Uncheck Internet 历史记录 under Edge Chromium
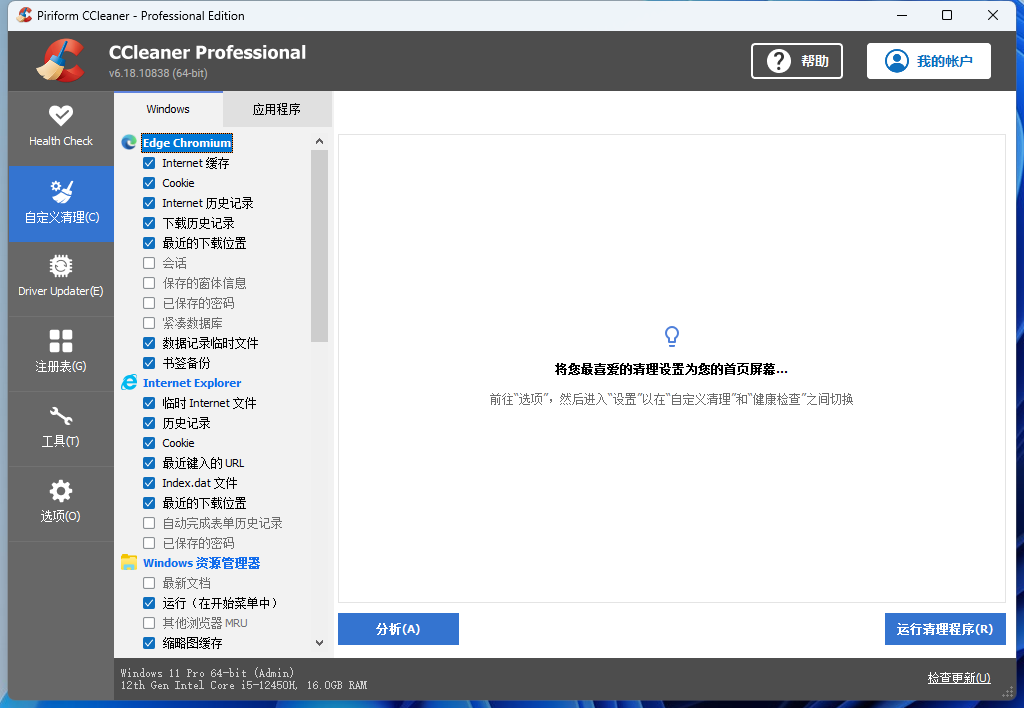The width and height of the screenshot is (1024, 708). tap(149, 202)
